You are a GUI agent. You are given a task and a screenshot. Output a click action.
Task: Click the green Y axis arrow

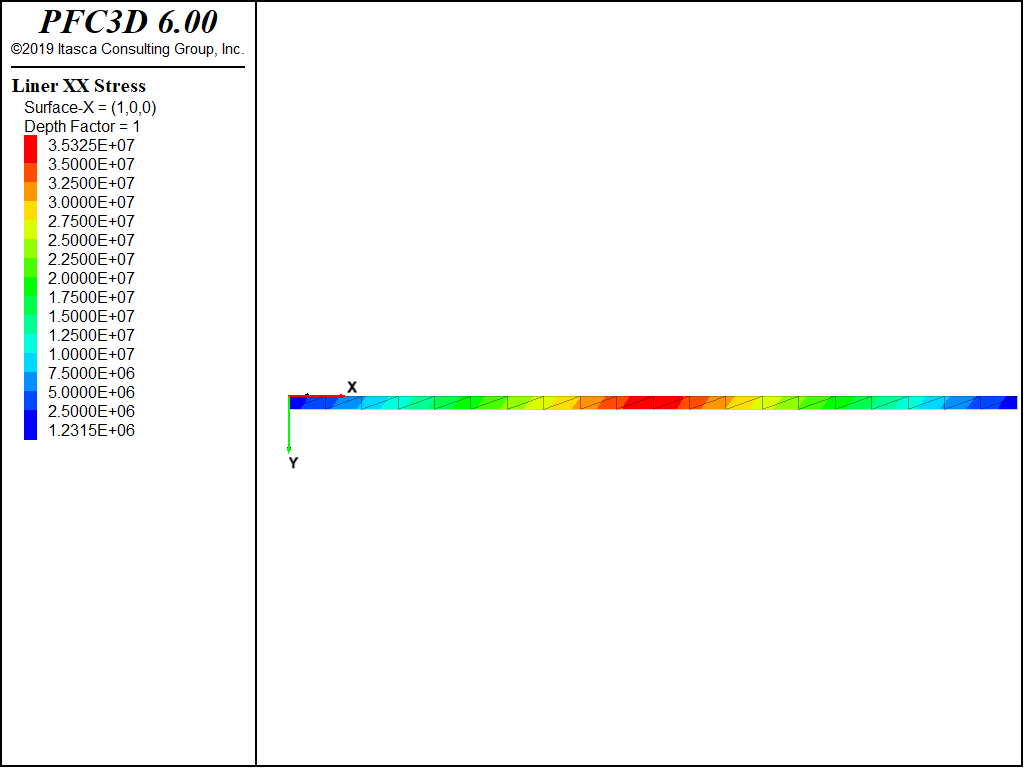[x=289, y=424]
